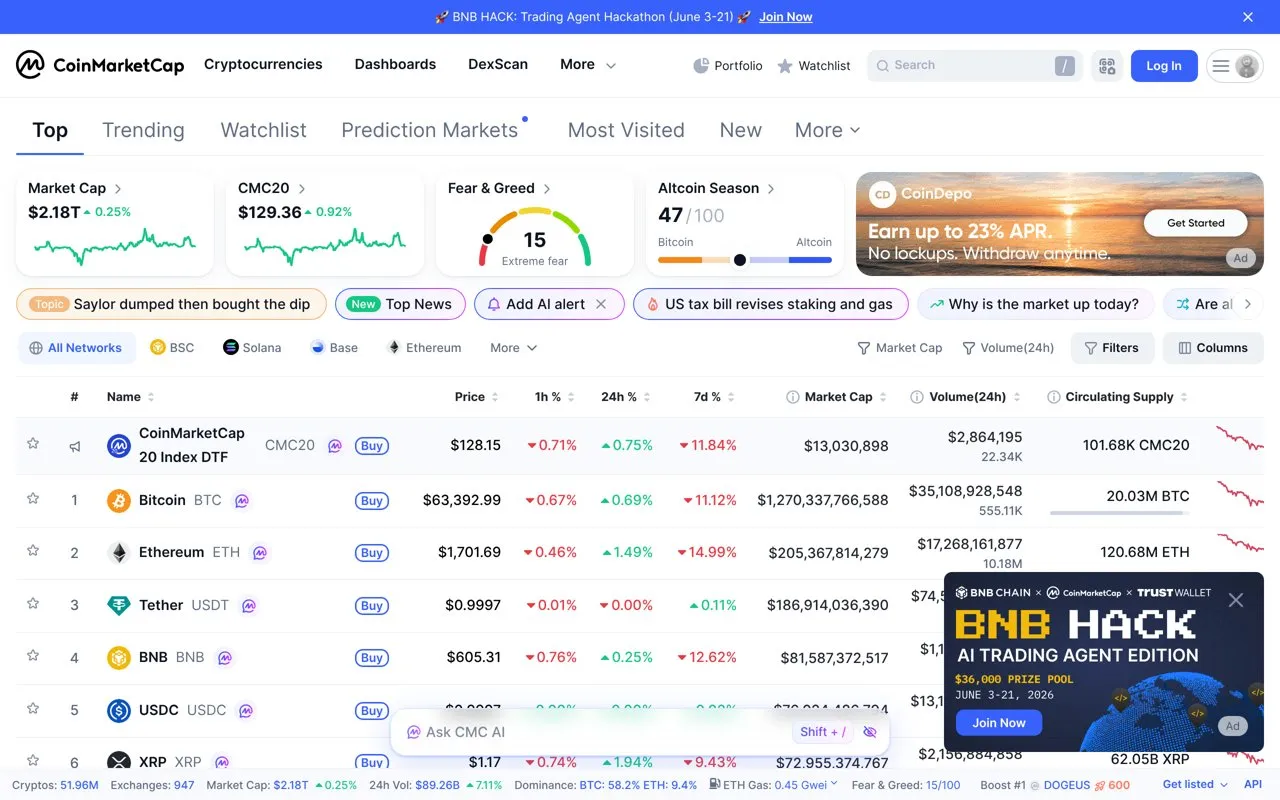Screen dimensions: 1280x800
Task: Switch to the New tab
Action: pos(741,130)
